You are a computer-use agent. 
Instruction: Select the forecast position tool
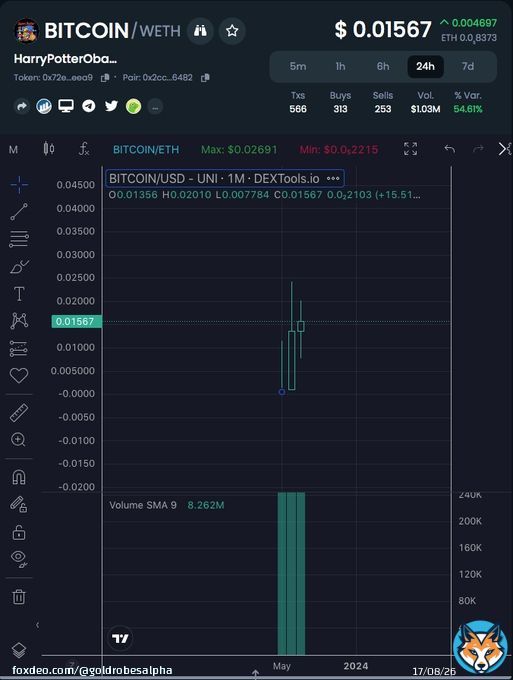pyautogui.click(x=19, y=348)
